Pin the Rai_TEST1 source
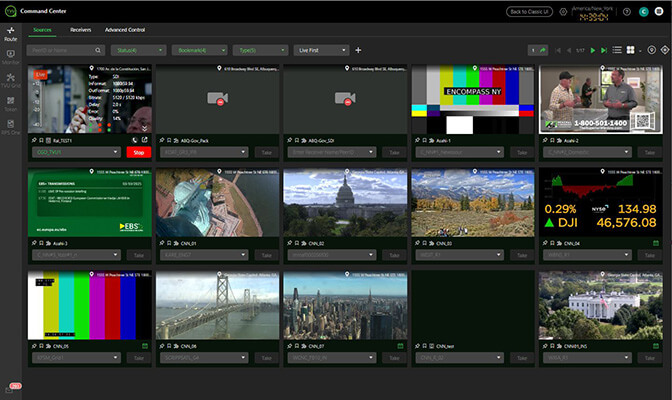Image resolution: width=672 pixels, height=400 pixels. [x=34, y=140]
